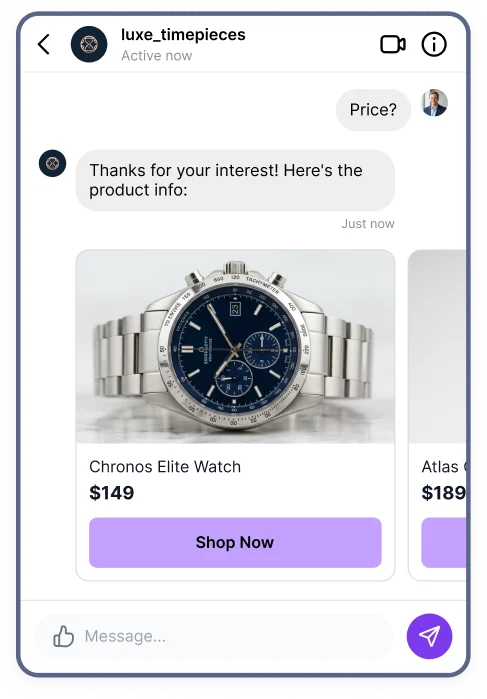Send a thumbs-up like reaction
Image resolution: width=487 pixels, height=699 pixels.
(x=63, y=636)
